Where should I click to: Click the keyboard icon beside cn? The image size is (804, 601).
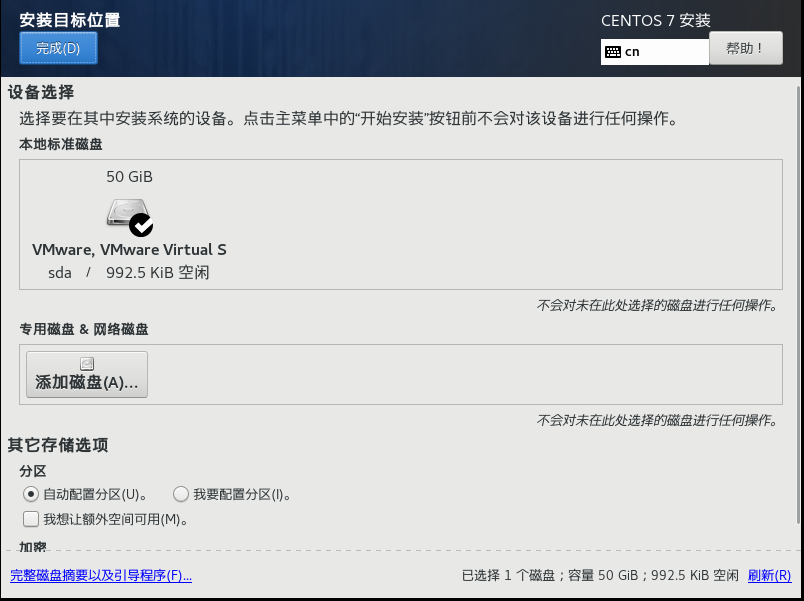click(613, 52)
